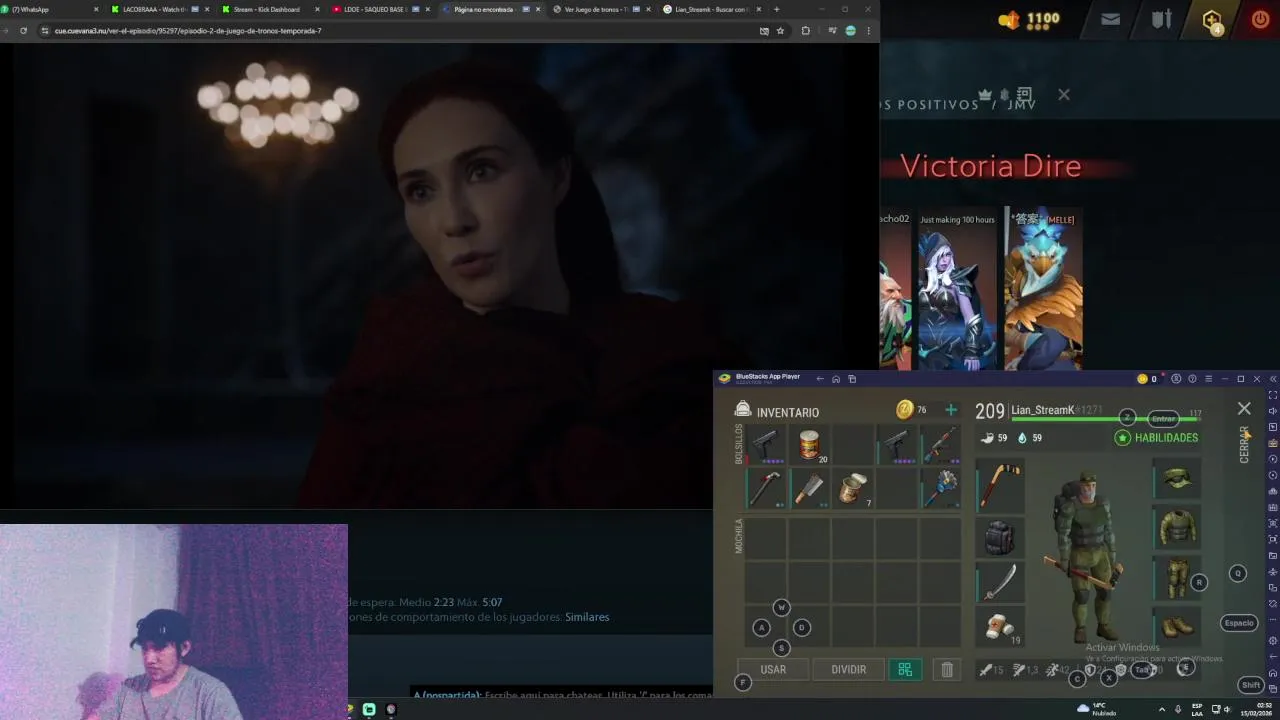1280x720 pixels.
Task: Click BlueStacks sidebar fullscreen icon
Action: click(1273, 395)
